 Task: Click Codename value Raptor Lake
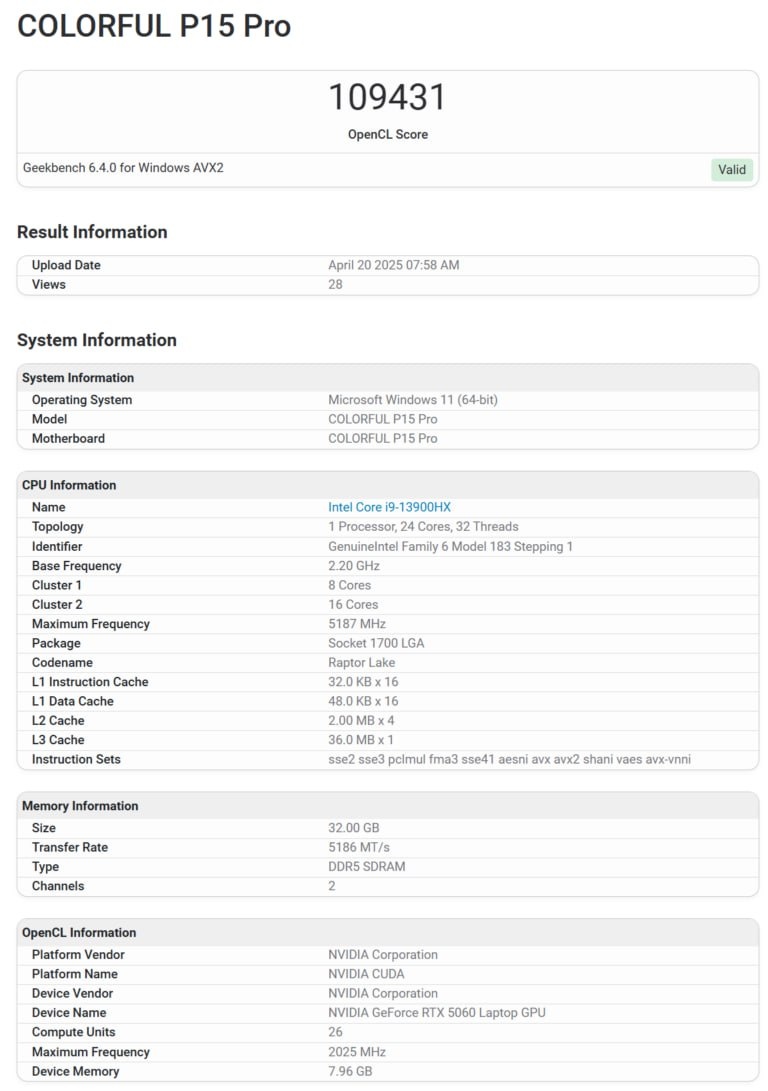[x=362, y=663]
